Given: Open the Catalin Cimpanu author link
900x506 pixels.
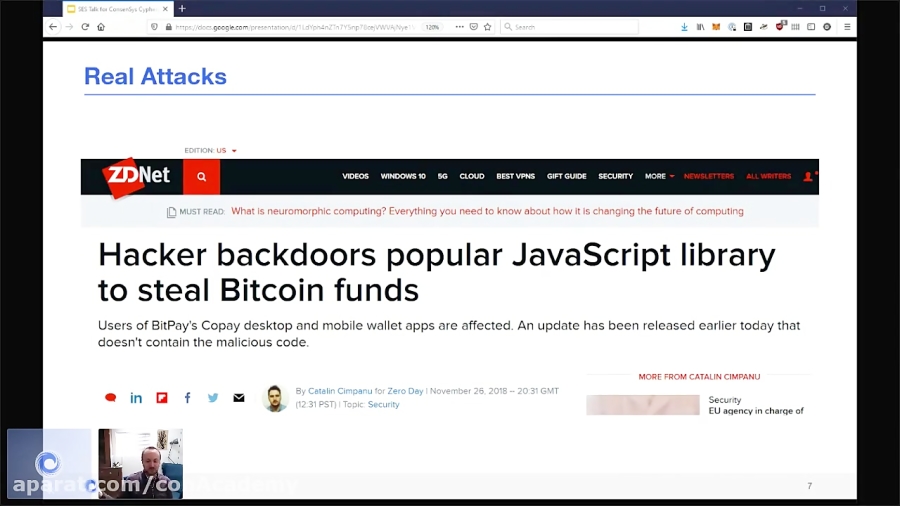Looking at the screenshot, I should click(340, 391).
